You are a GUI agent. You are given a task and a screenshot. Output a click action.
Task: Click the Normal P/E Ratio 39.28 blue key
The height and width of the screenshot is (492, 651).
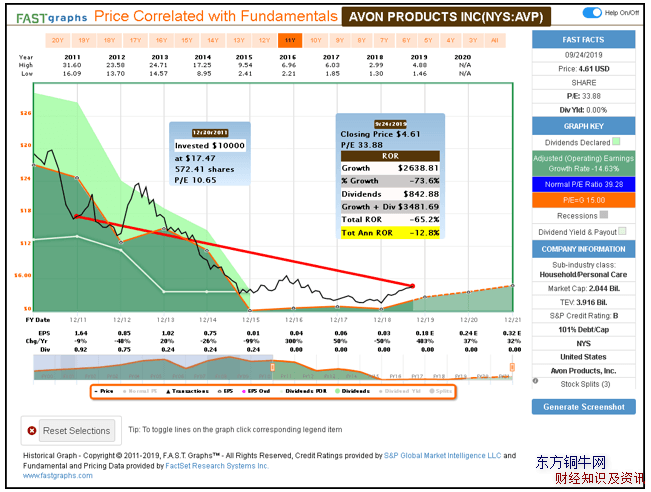583,184
